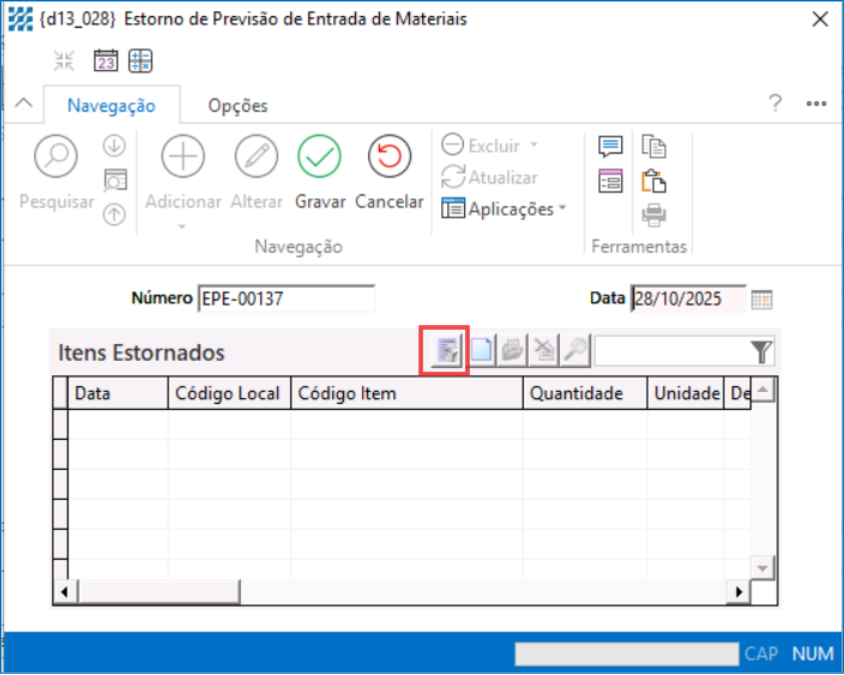Select the Navegação tab
This screenshot has width=844, height=675.
[111, 106]
